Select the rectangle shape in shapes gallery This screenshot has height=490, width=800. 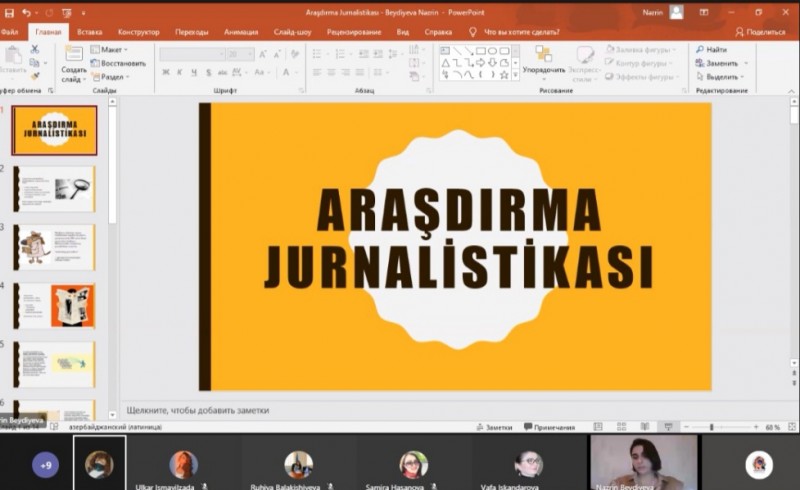point(481,51)
